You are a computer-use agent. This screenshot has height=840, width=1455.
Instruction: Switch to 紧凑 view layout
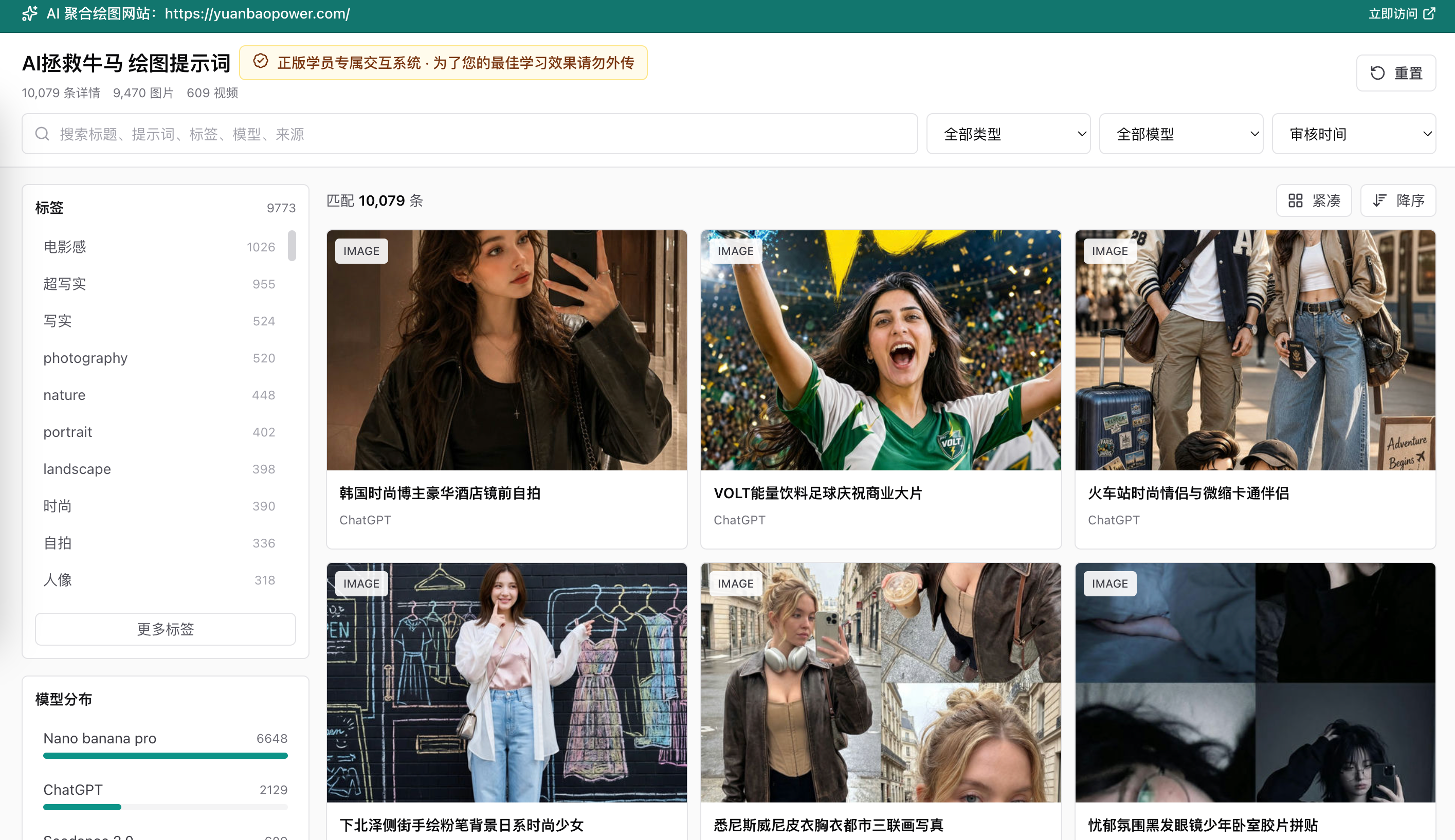1314,200
